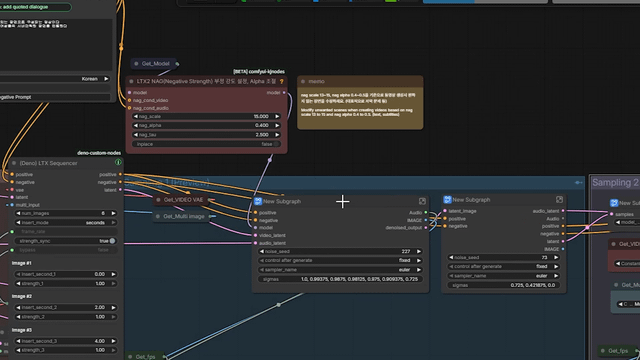
Task: Click the denoised_output port on New Subgraph
Action: [426, 228]
